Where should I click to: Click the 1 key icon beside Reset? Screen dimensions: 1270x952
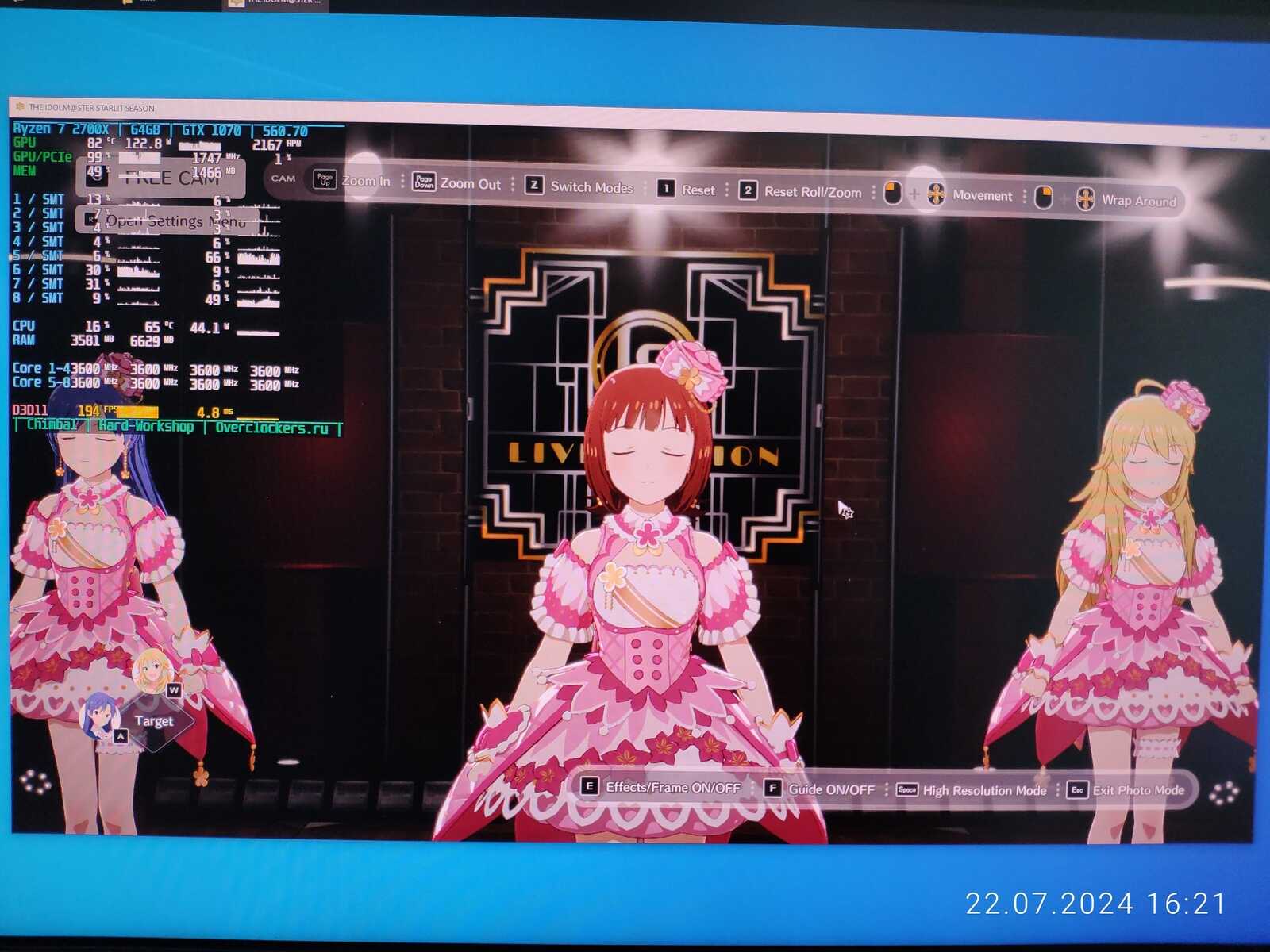666,189
